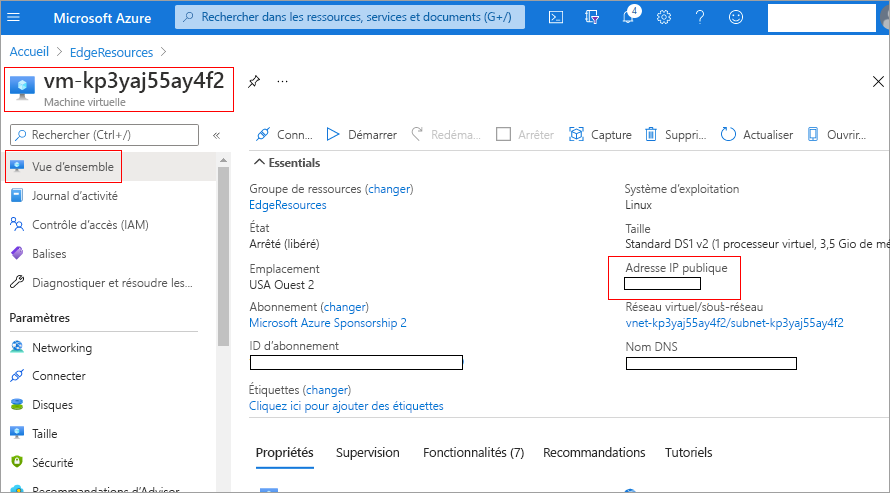The image size is (890, 493).
Task: Refresh with Actualiser
Action: click(x=757, y=135)
